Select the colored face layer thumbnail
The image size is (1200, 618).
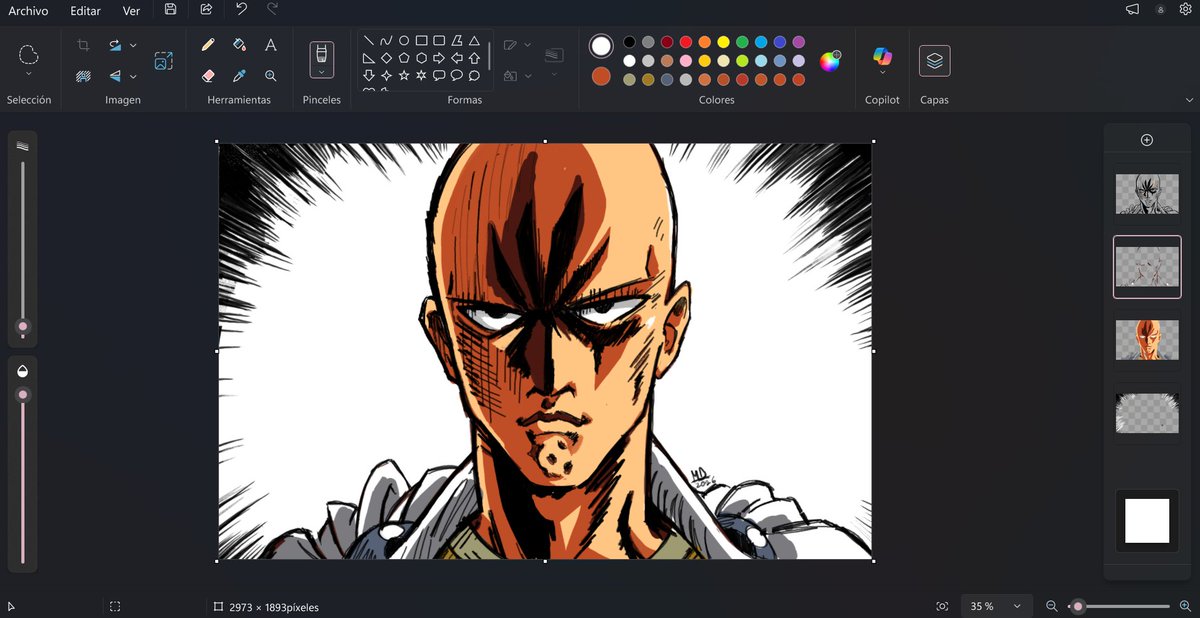pos(1147,340)
